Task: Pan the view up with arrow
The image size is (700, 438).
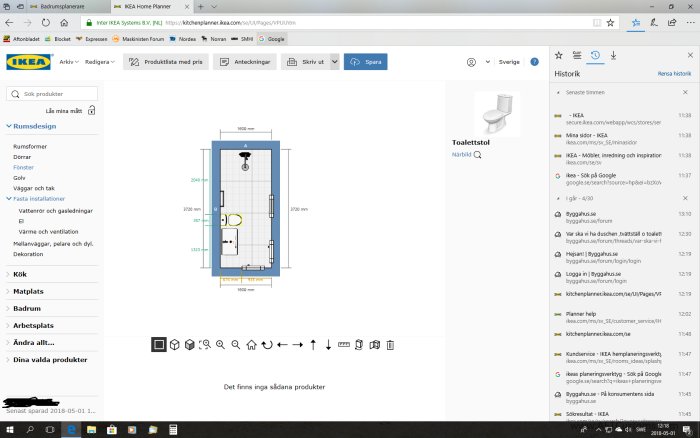Action: [x=313, y=345]
